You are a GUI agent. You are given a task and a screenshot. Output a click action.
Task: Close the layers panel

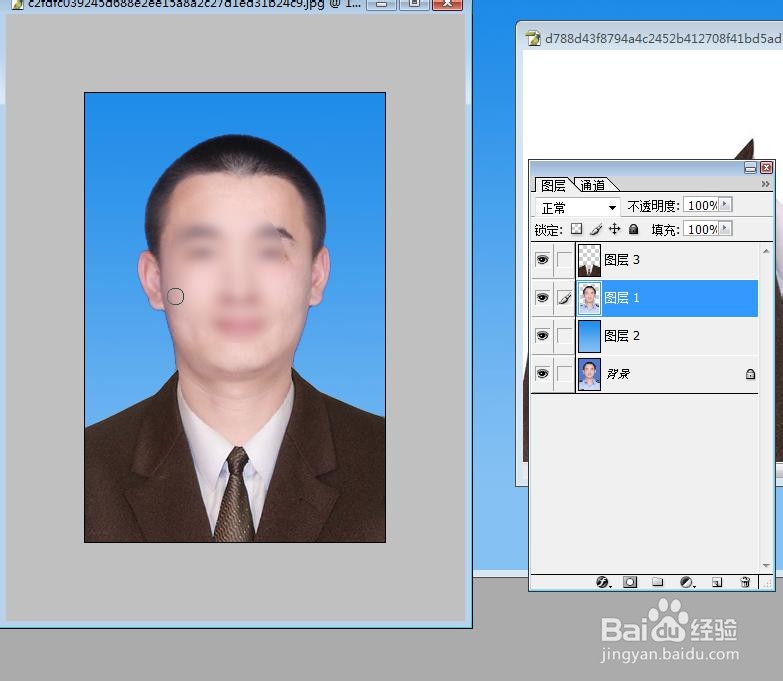[767, 168]
